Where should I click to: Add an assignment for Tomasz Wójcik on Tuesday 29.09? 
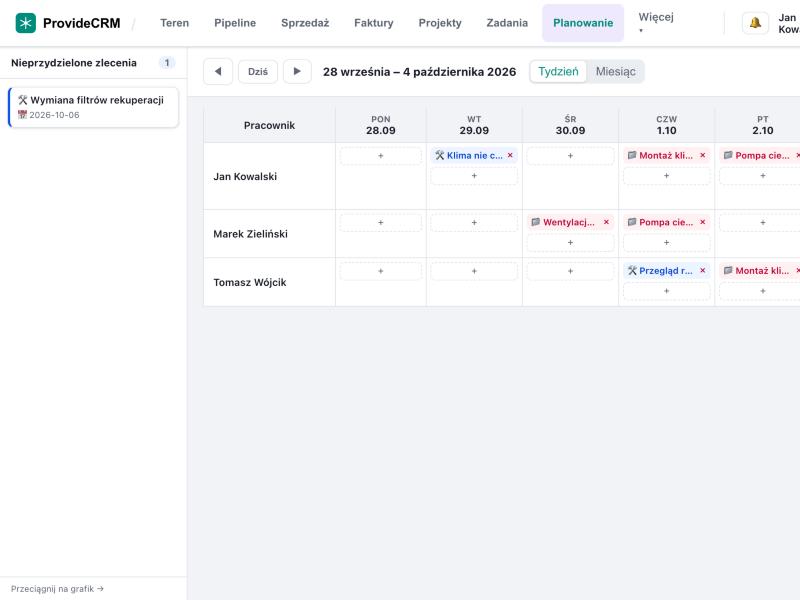[474, 271]
